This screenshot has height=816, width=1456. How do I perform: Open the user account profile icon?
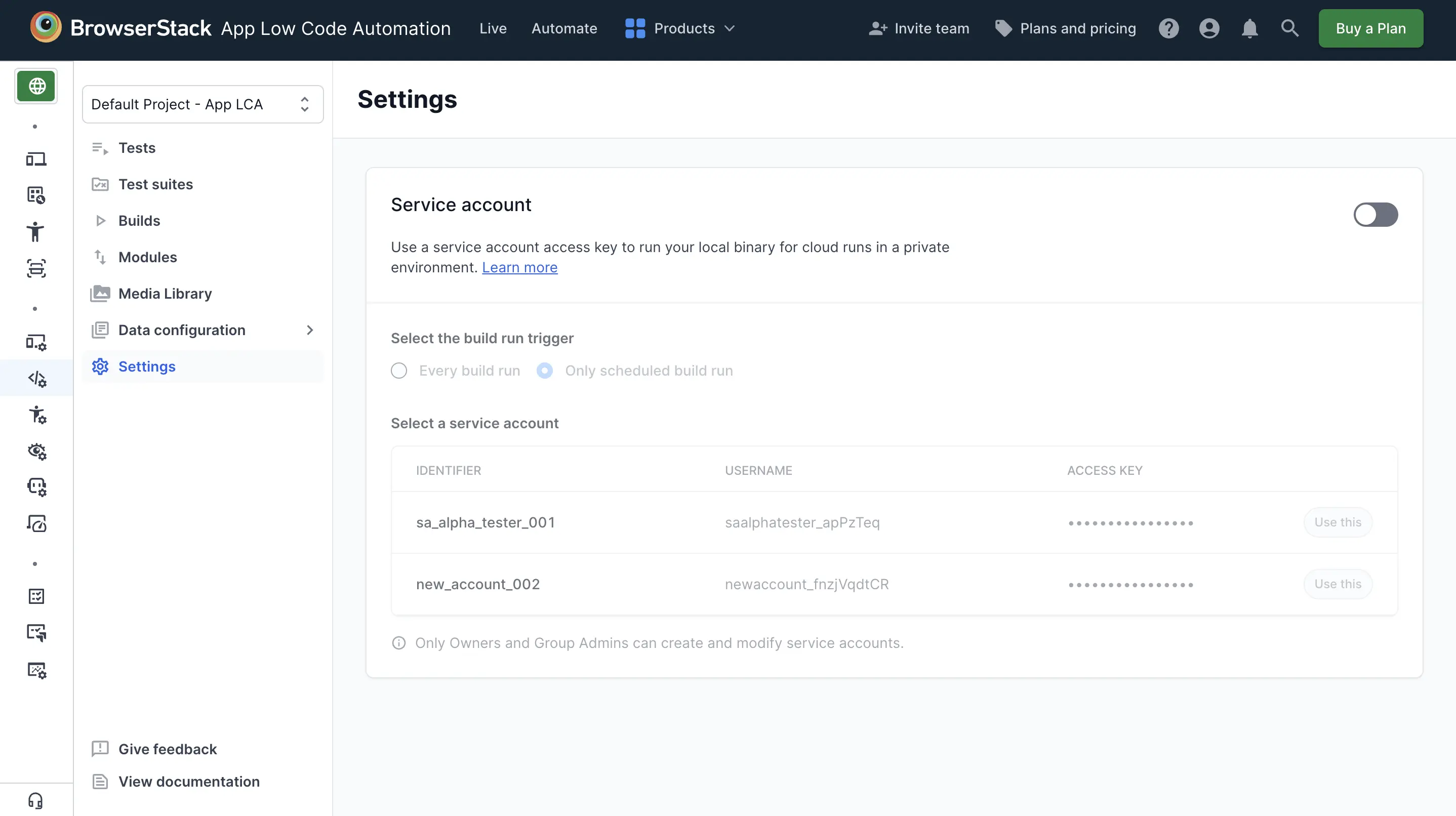click(1209, 28)
